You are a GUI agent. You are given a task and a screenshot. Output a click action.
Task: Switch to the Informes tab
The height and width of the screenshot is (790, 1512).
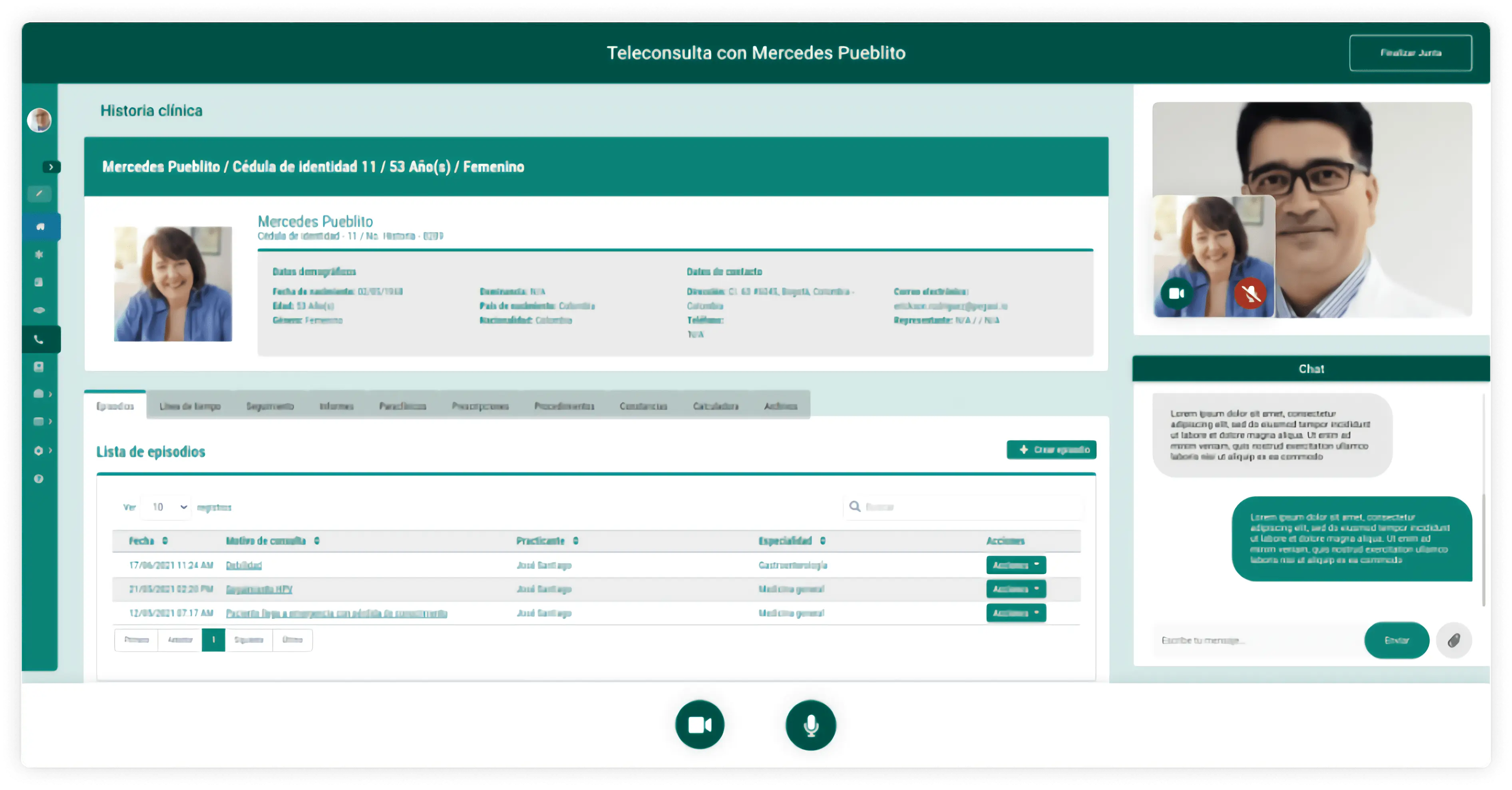(x=336, y=406)
